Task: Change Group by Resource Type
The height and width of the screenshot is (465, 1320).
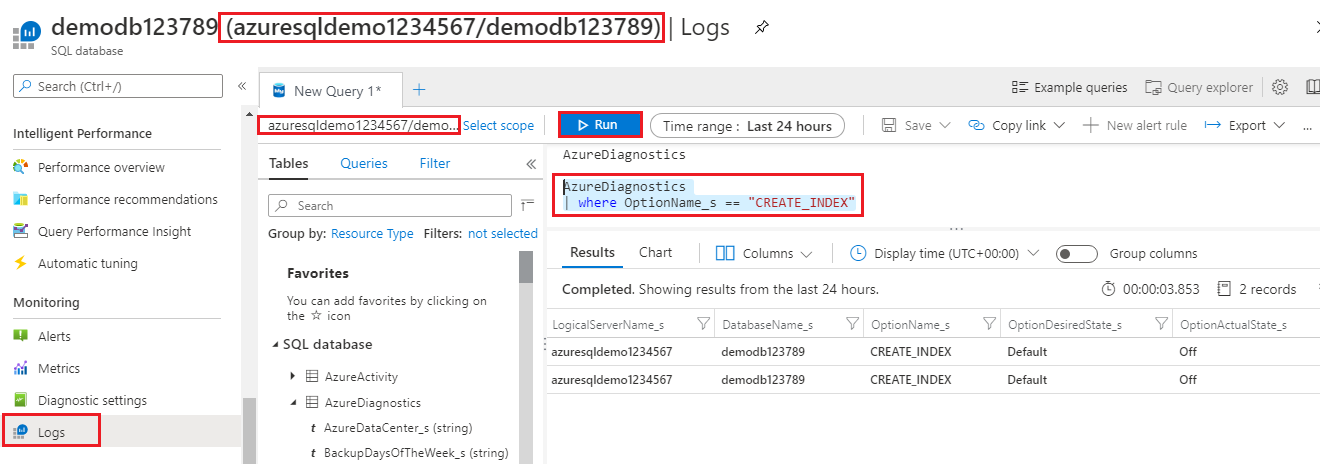Action: click(x=372, y=234)
